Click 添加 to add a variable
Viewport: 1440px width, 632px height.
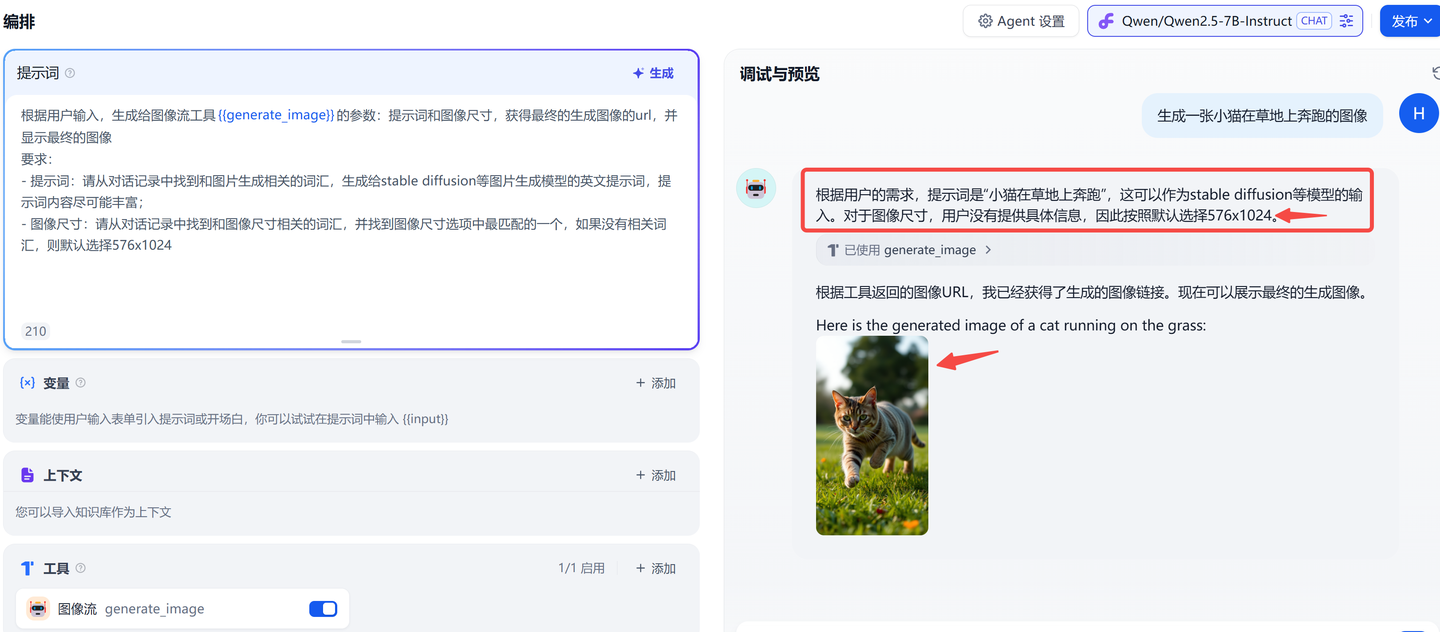click(x=656, y=382)
